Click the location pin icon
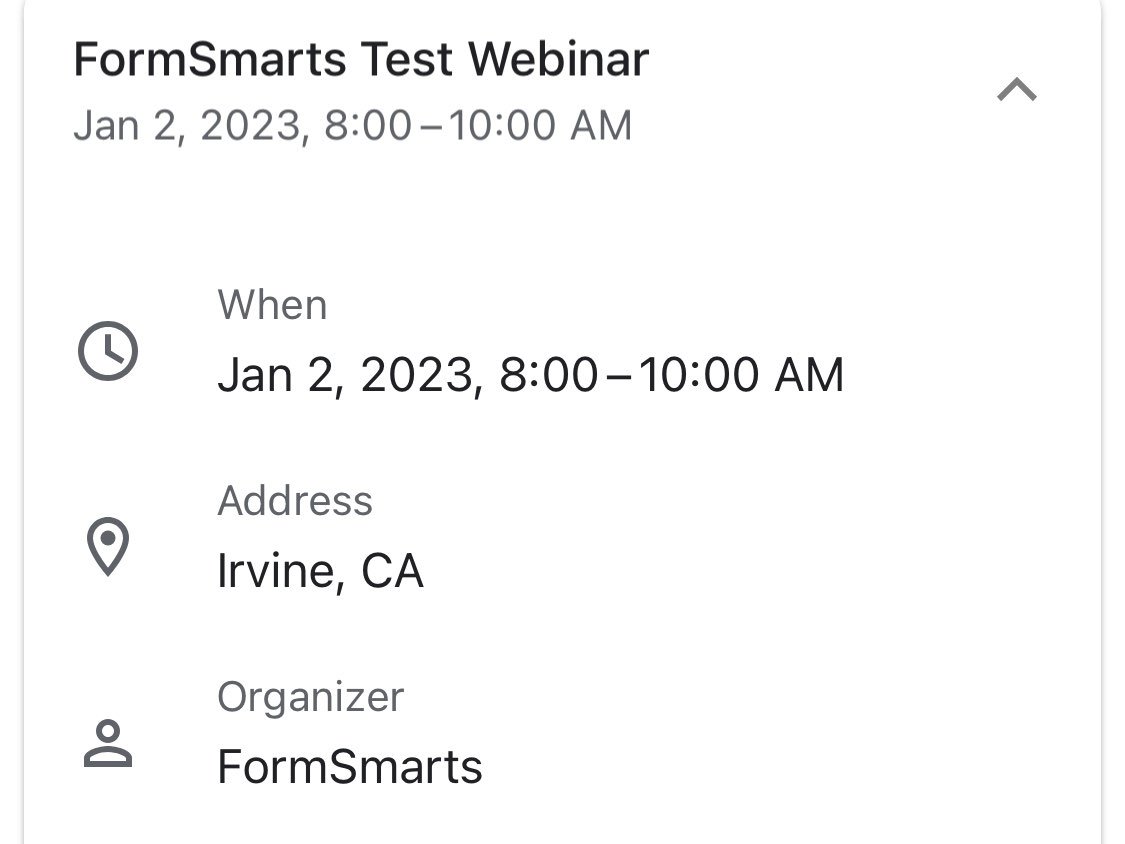The width and height of the screenshot is (1125, 844). [108, 546]
